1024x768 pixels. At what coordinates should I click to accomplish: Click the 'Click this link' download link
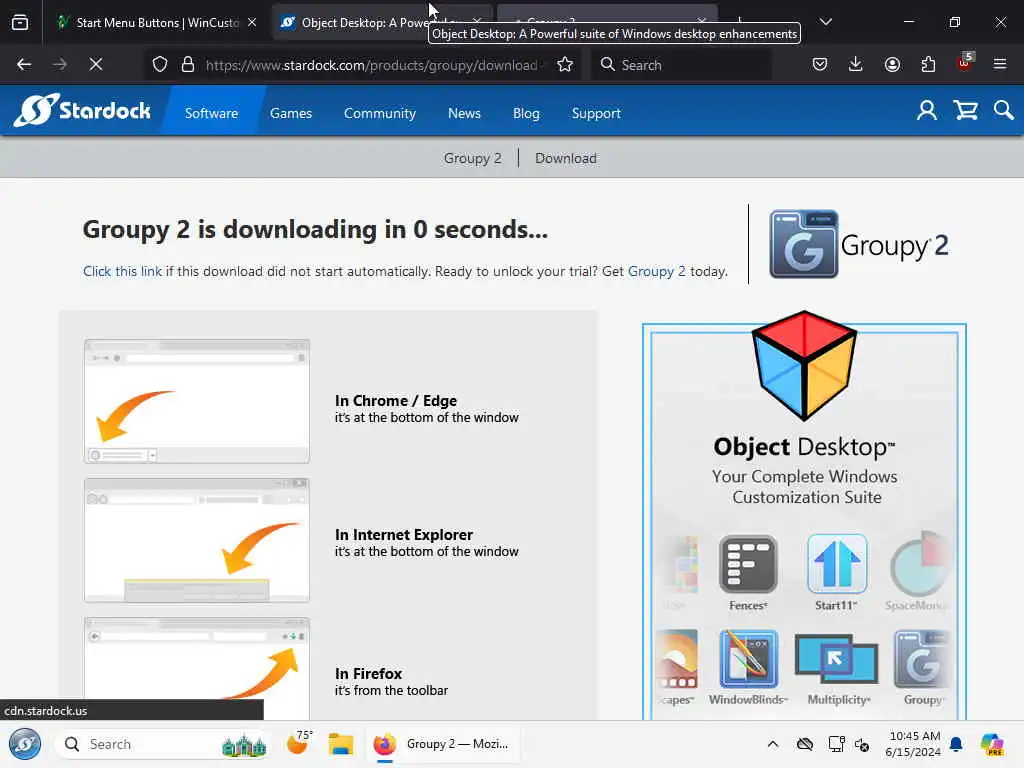pyautogui.click(x=122, y=271)
